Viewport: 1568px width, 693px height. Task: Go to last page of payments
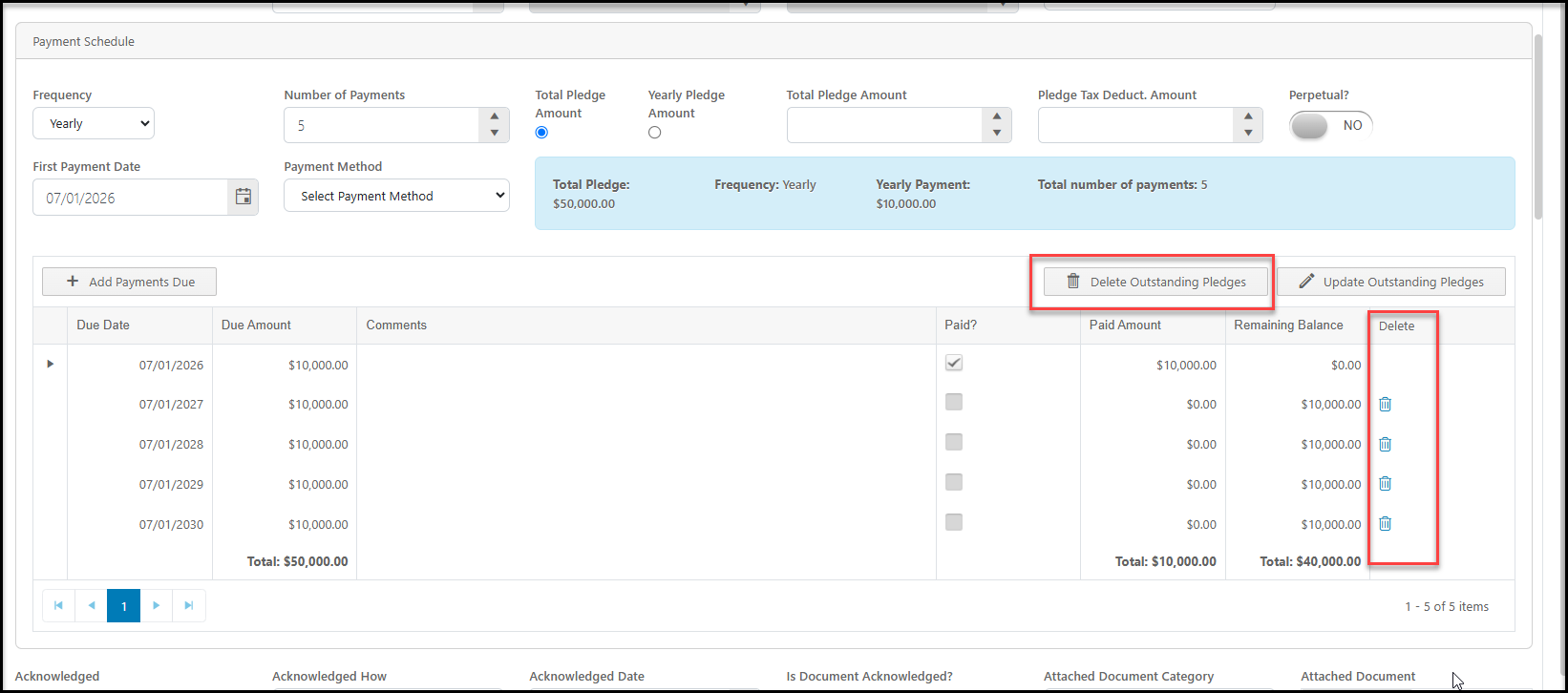[x=189, y=606]
